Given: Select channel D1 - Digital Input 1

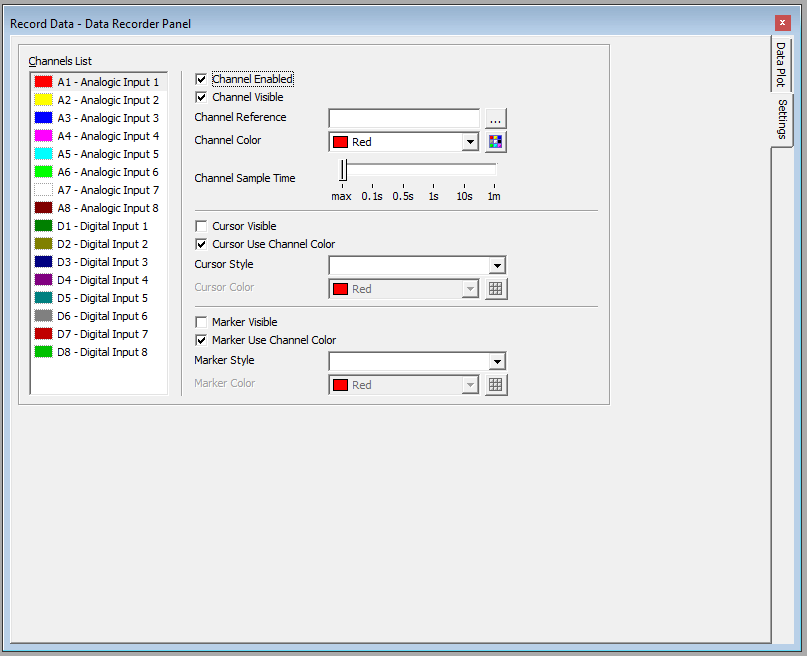Looking at the screenshot, I should tap(102, 226).
